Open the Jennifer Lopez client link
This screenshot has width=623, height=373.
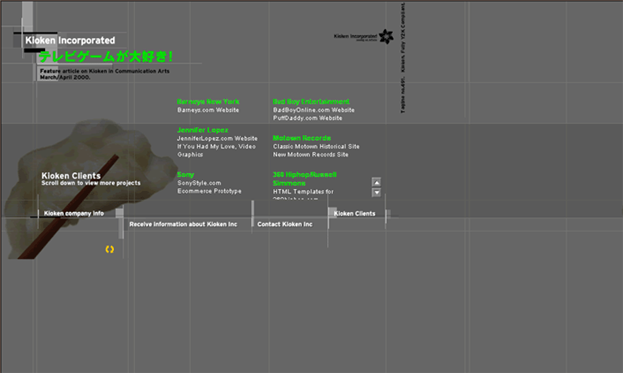[203, 130]
